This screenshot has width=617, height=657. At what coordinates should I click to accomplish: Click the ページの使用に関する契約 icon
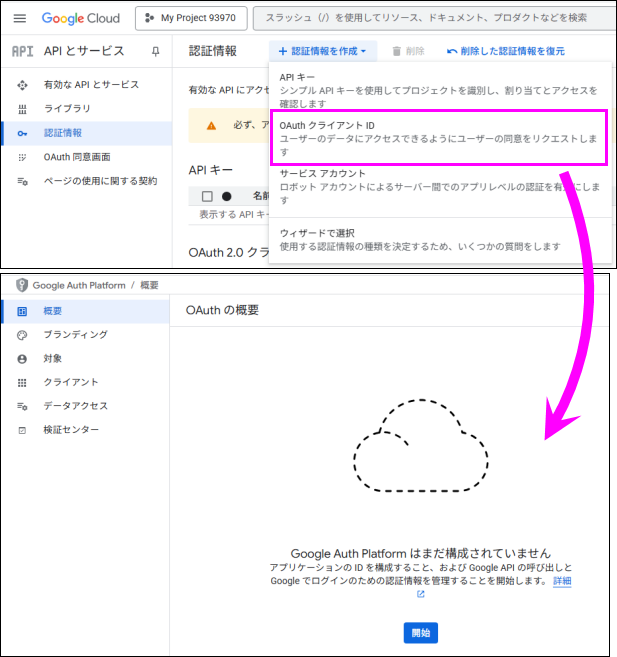22,181
